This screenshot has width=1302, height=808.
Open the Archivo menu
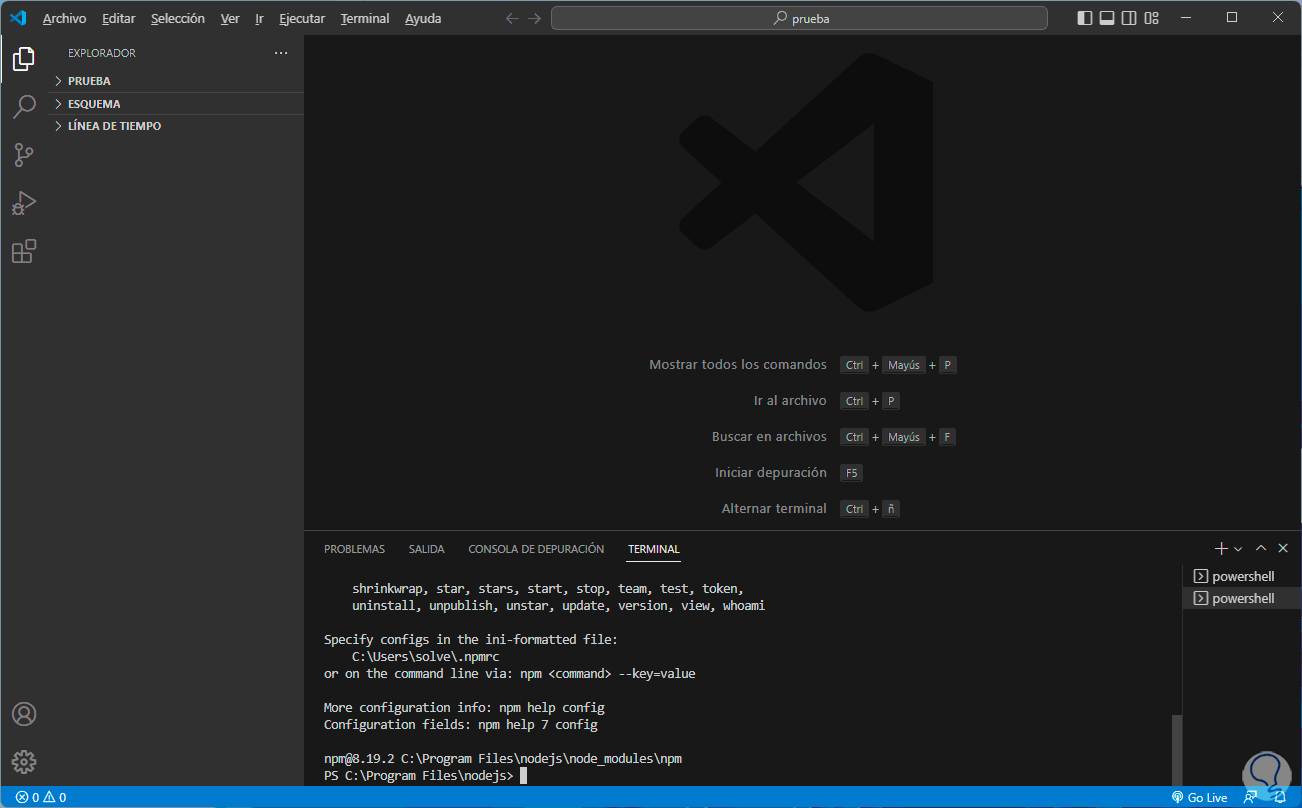[x=64, y=19]
